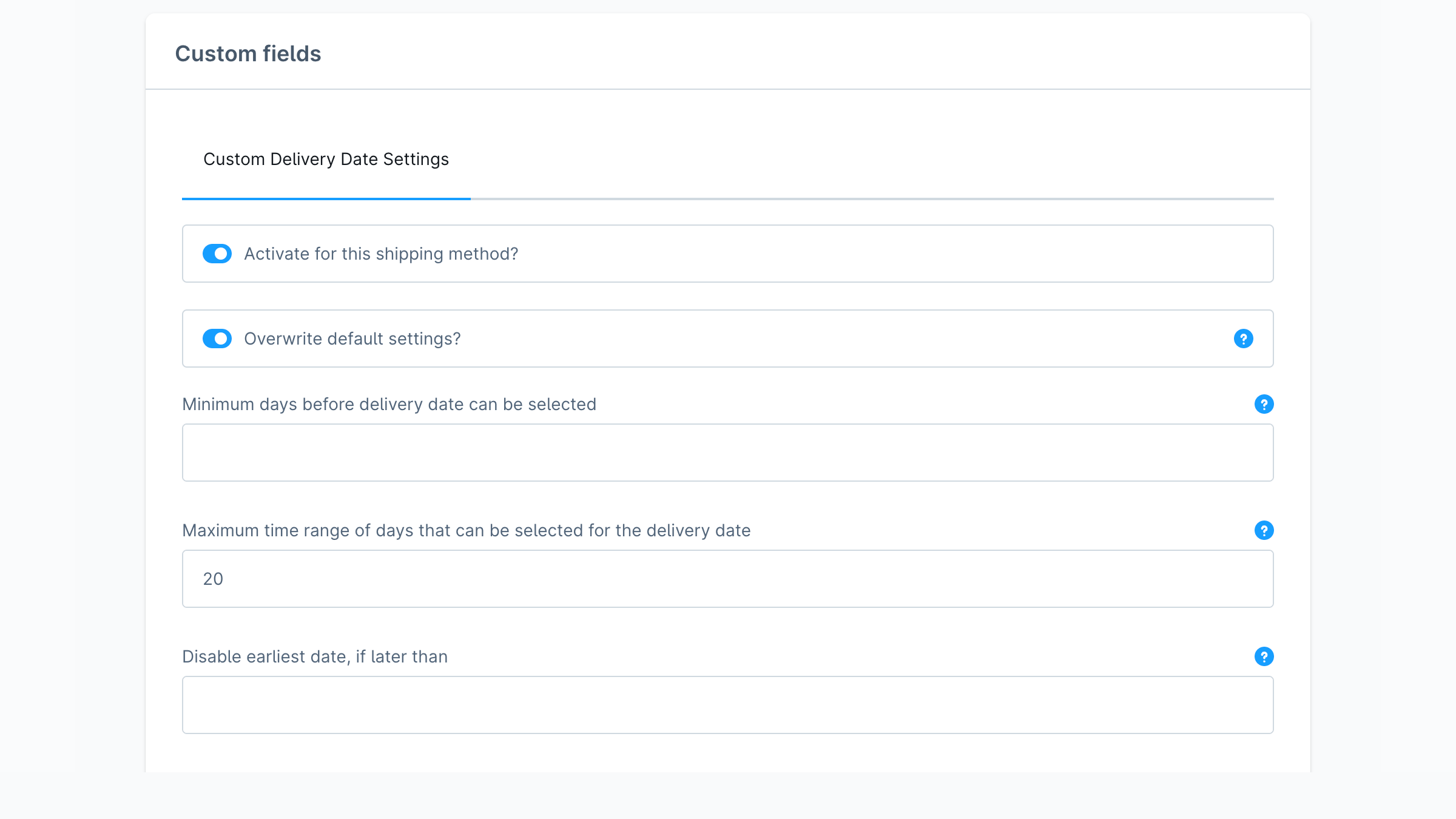1456x819 pixels.
Task: Focus the Minimum days before delivery input
Action: pos(728,453)
